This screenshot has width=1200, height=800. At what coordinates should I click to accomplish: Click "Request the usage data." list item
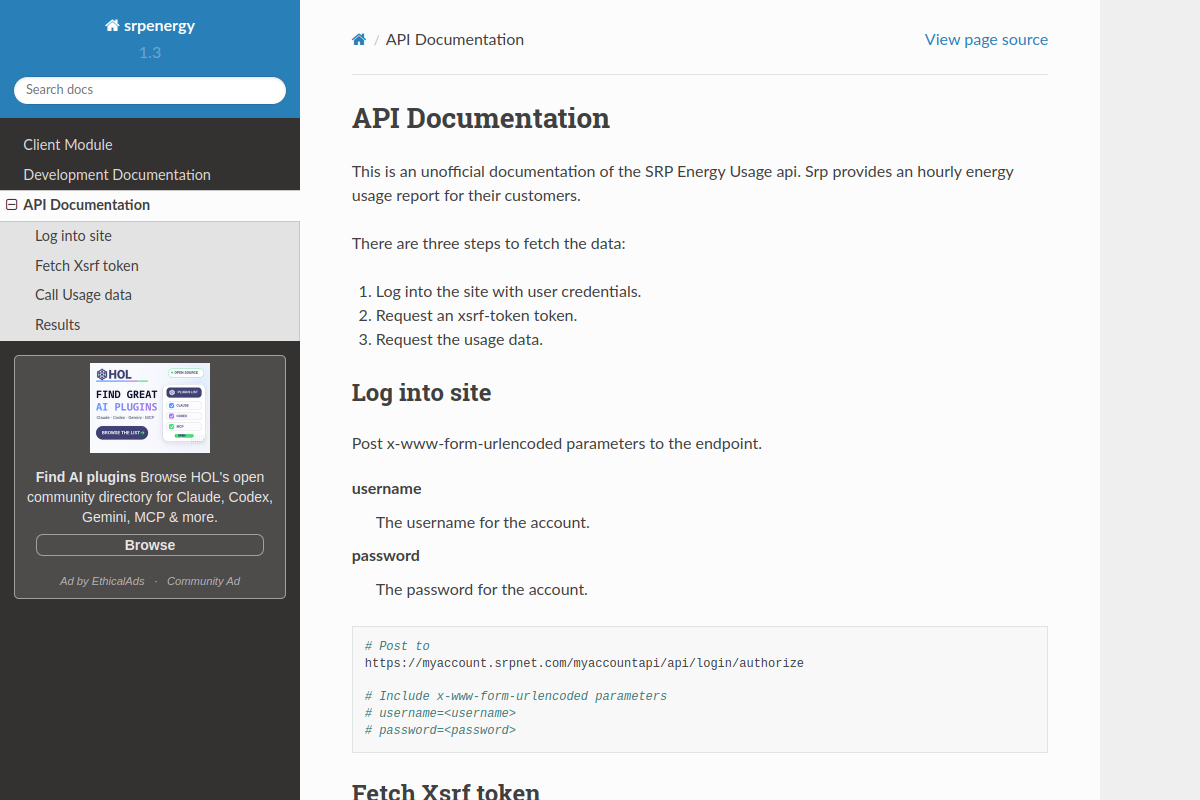pos(459,340)
